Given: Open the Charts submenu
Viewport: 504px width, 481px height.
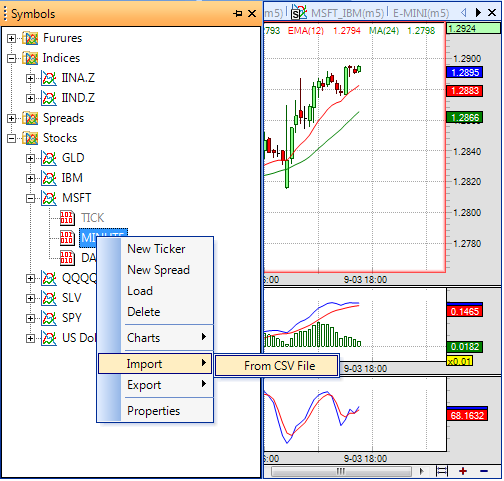Looking at the screenshot, I should pos(155,338).
